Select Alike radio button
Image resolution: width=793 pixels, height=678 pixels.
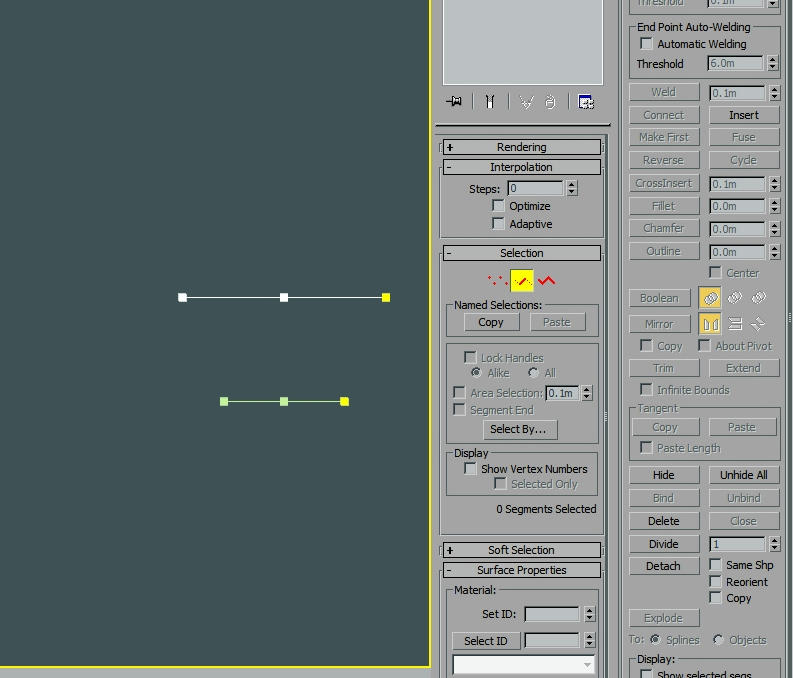pyautogui.click(x=476, y=373)
